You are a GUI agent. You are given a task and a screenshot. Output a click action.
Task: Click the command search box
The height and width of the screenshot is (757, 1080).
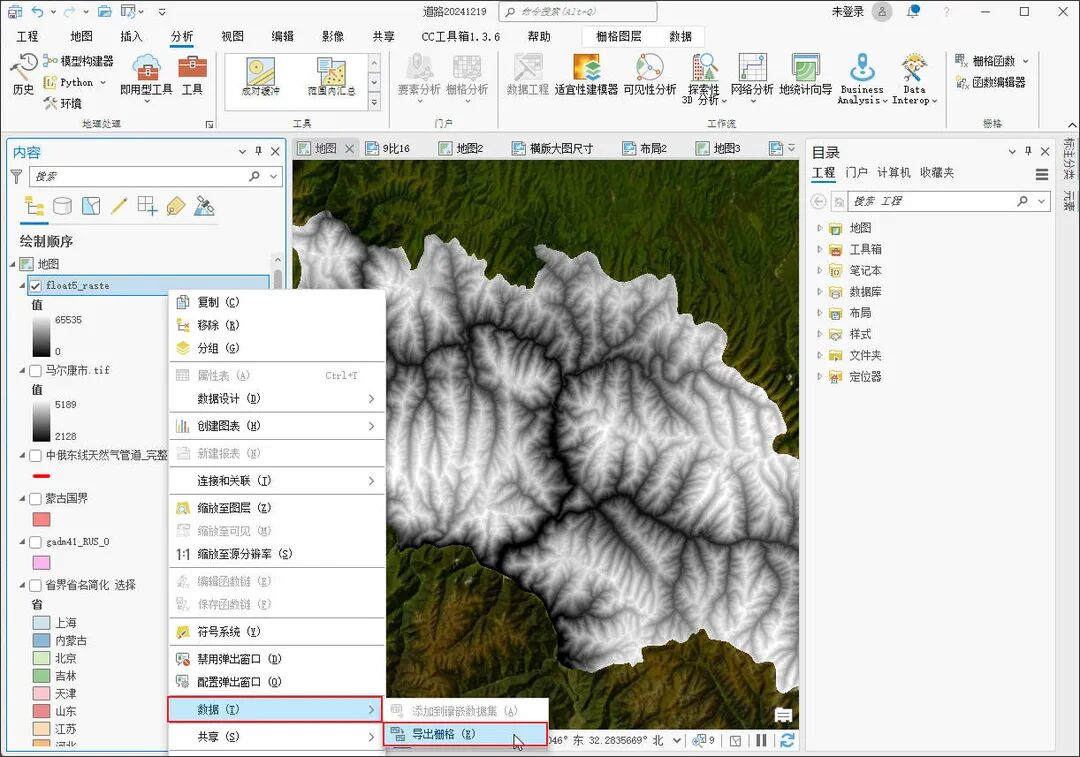tap(578, 12)
